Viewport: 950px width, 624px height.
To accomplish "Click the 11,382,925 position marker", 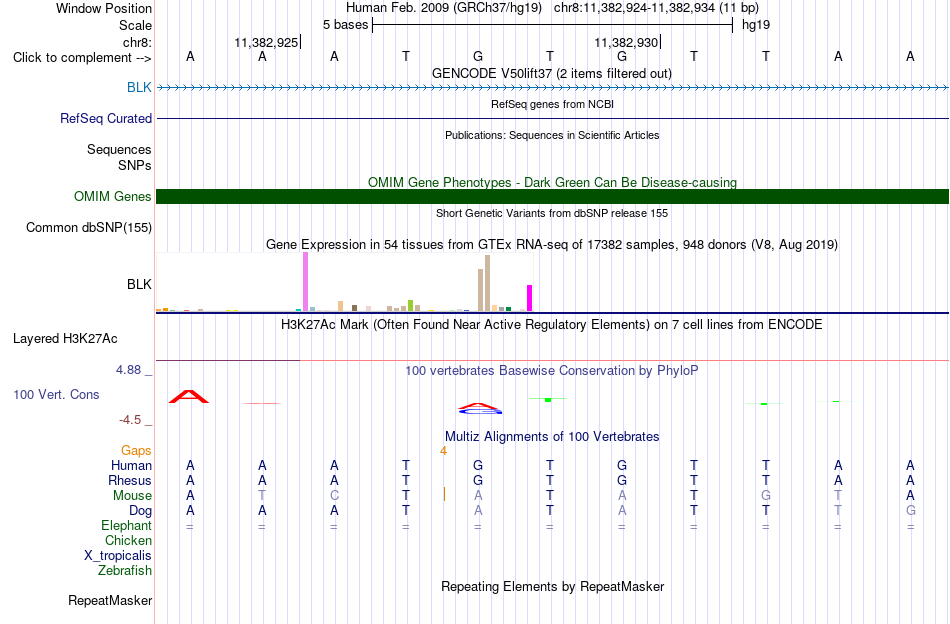I will pyautogui.click(x=266, y=42).
